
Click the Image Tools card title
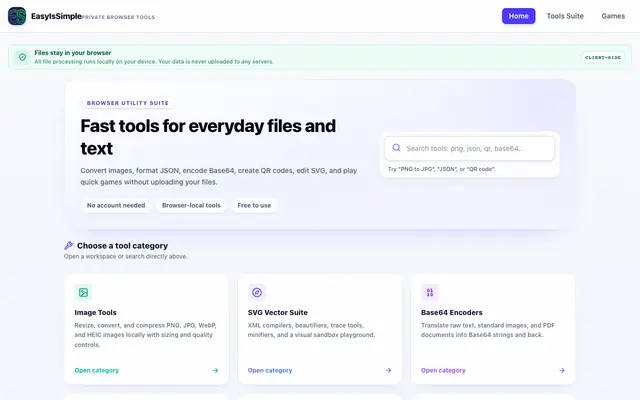[96, 312]
